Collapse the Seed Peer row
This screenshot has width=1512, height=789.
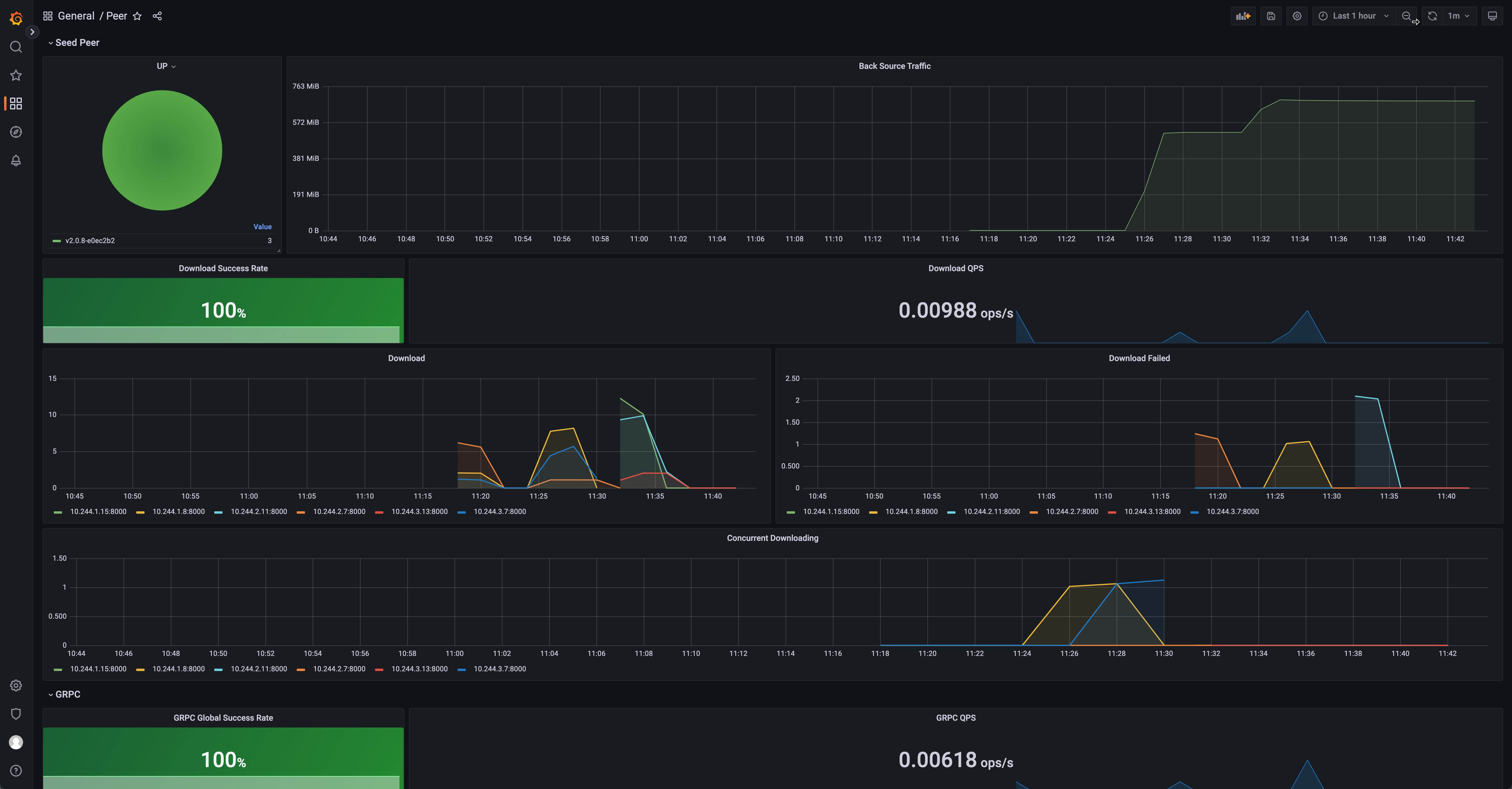click(77, 42)
